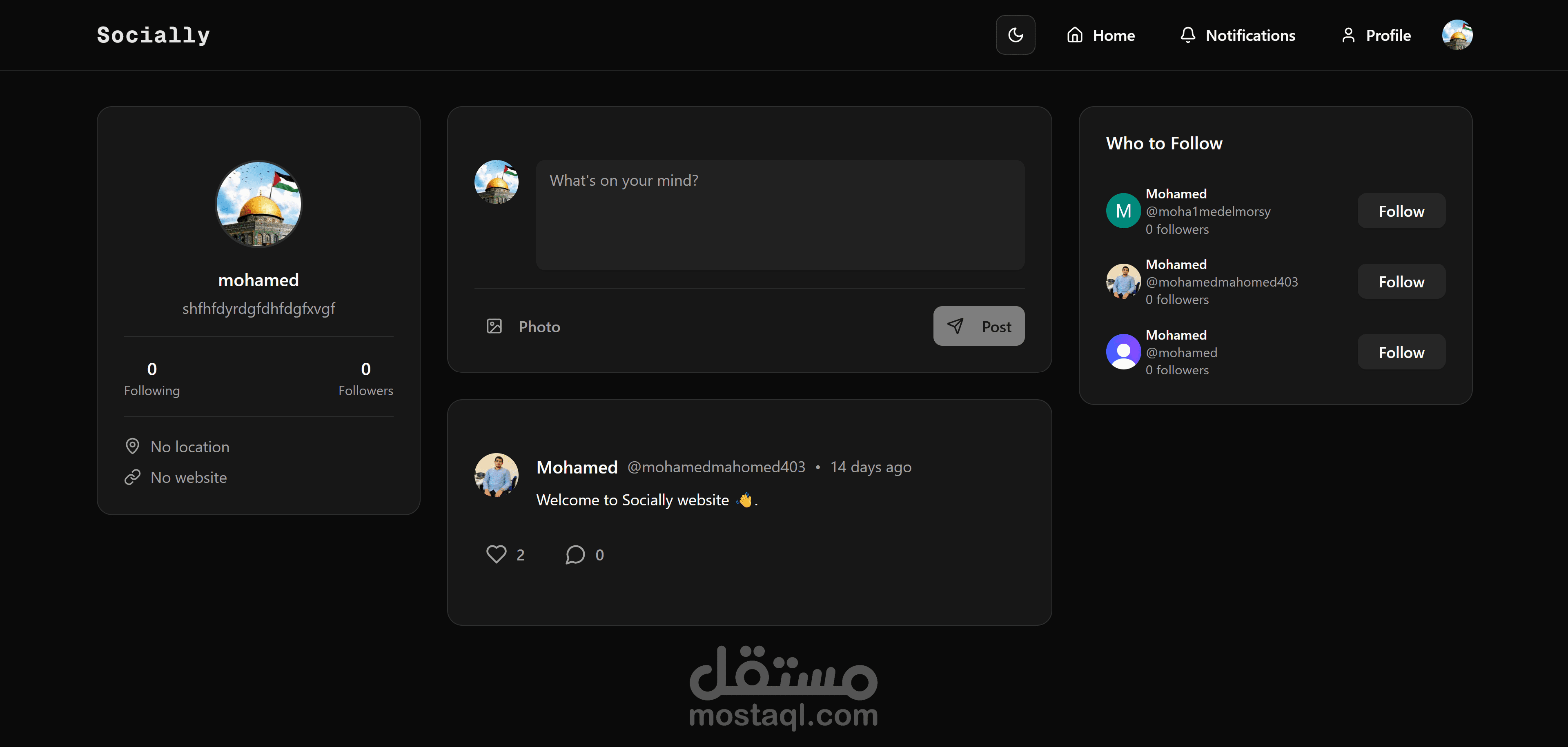The width and height of the screenshot is (1568, 747).
Task: Like the welcome post with heart icon
Action: [496, 554]
